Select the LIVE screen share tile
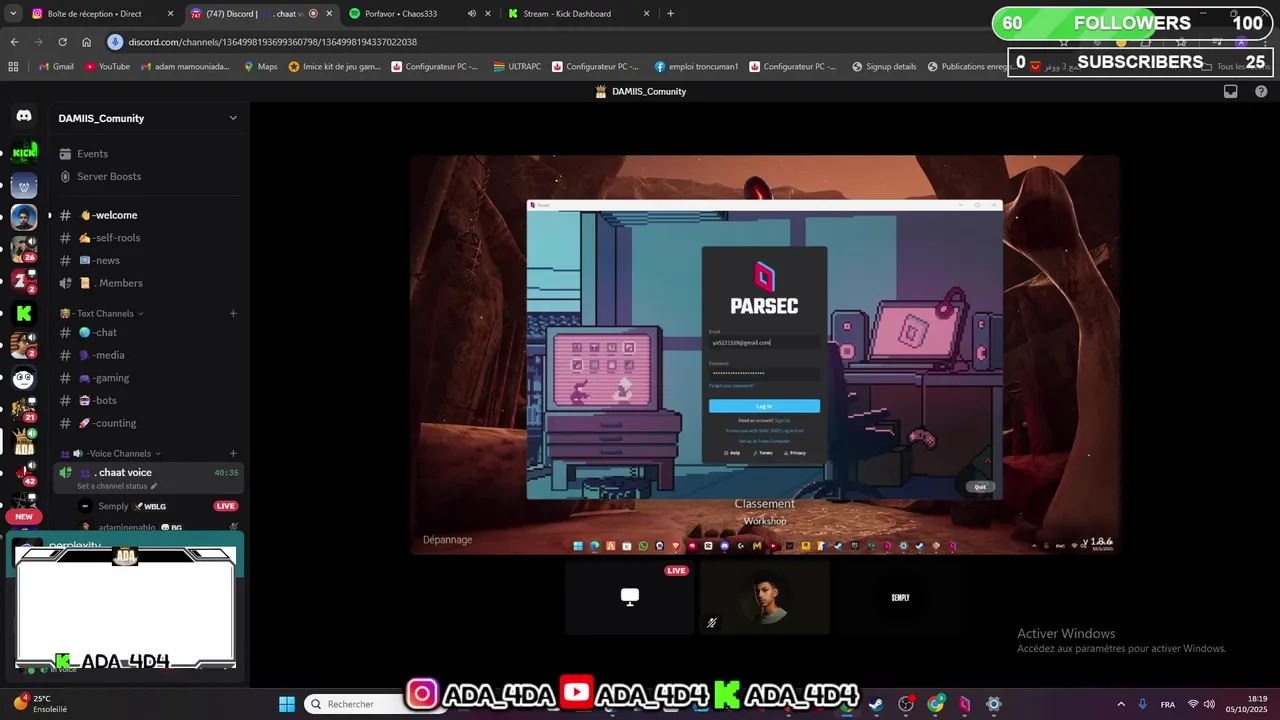Image resolution: width=1280 pixels, height=720 pixels. coord(629,597)
